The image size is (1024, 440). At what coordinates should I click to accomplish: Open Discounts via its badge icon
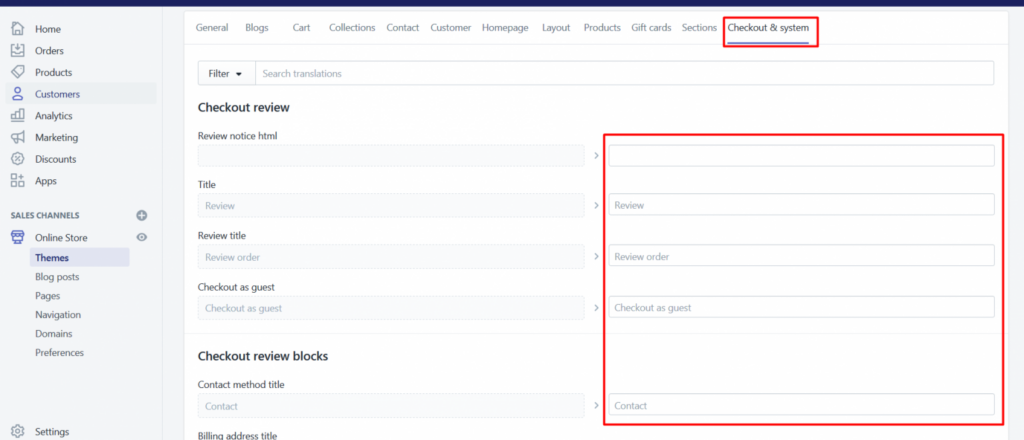pos(17,159)
